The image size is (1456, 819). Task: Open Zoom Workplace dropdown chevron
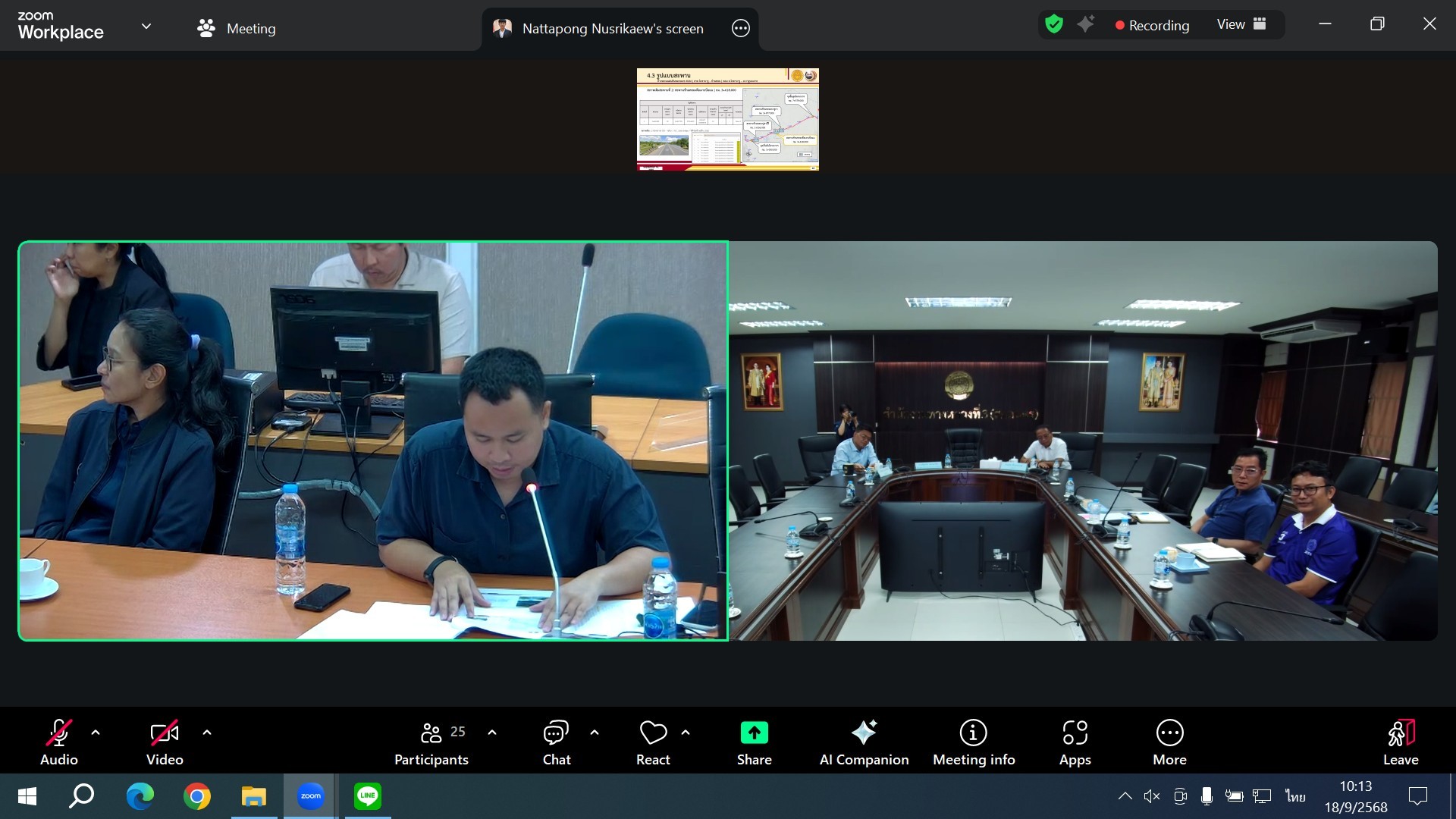(x=146, y=27)
